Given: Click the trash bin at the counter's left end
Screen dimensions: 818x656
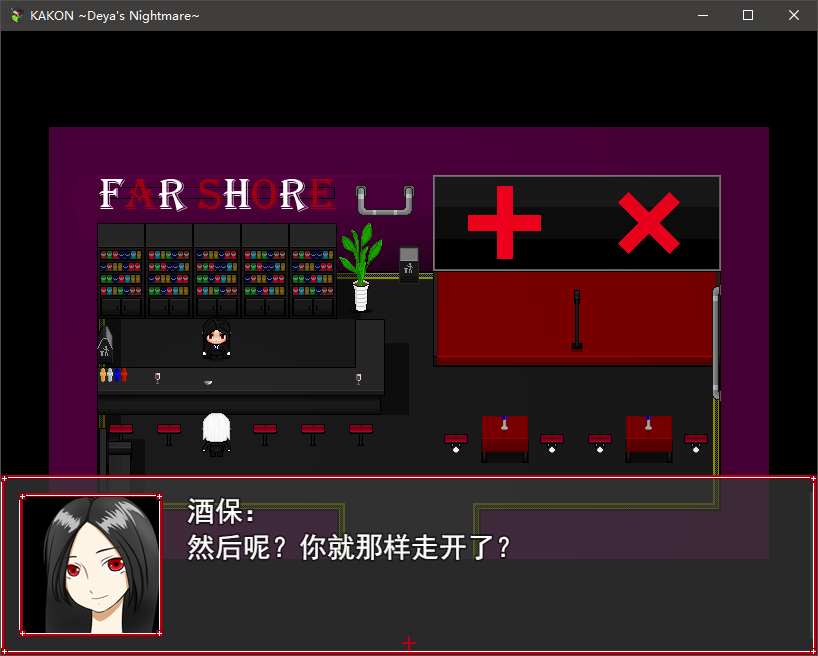Looking at the screenshot, I should (x=105, y=344).
